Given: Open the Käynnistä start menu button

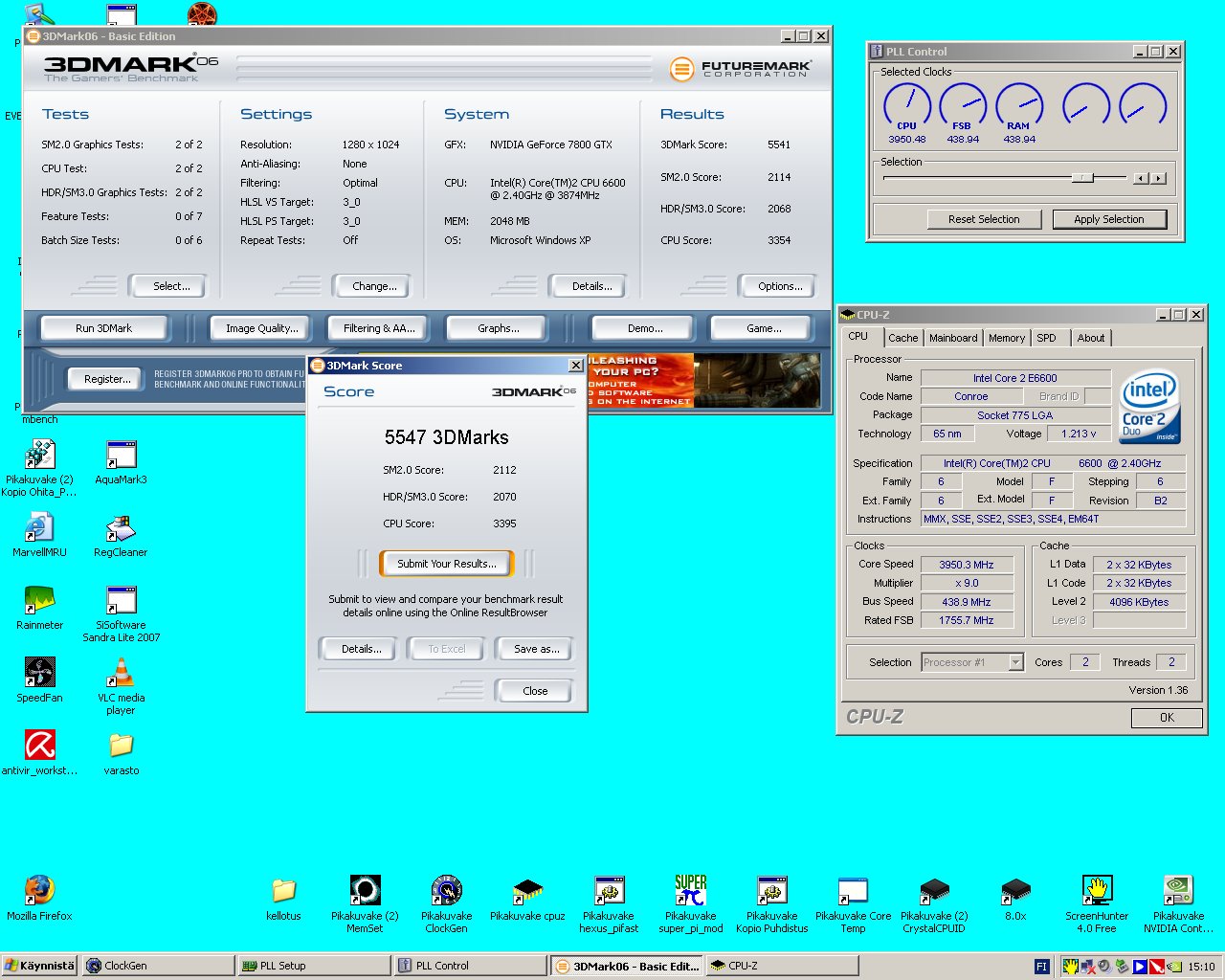Looking at the screenshot, I should click(39, 966).
